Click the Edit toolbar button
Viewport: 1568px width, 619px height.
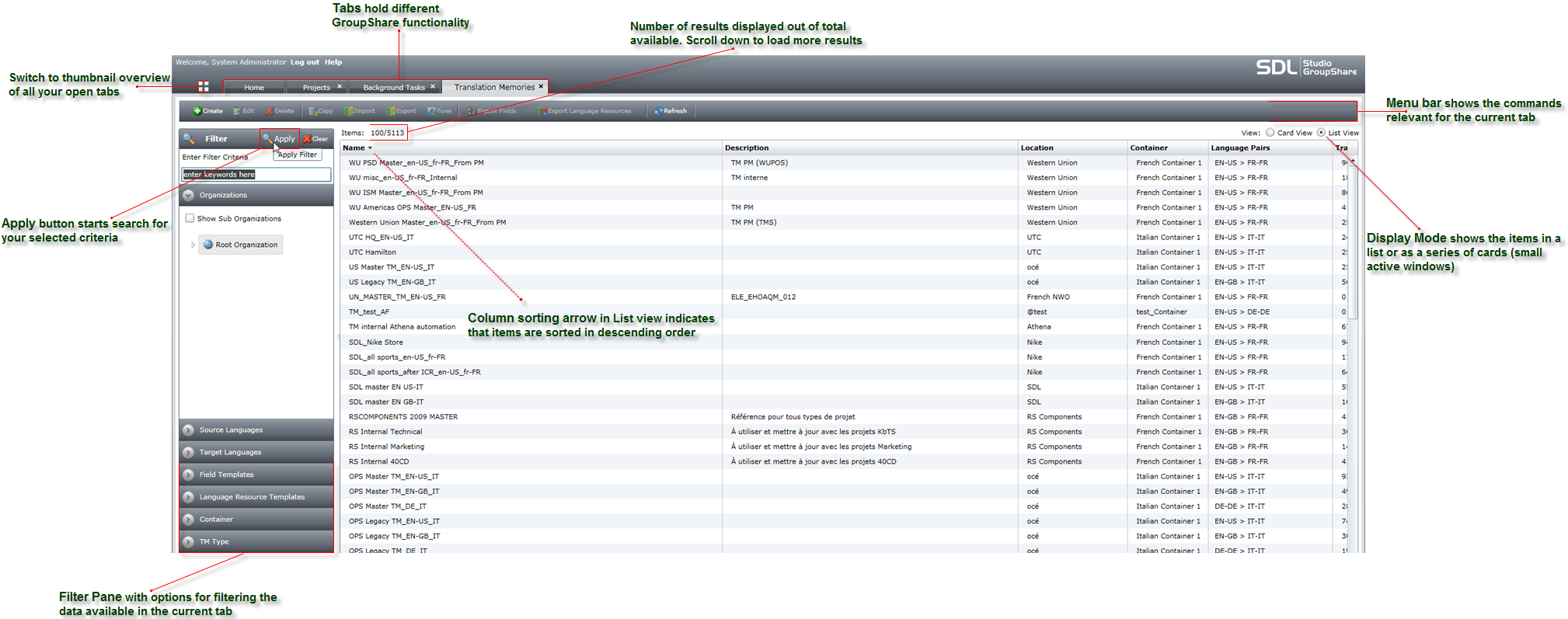pos(244,111)
